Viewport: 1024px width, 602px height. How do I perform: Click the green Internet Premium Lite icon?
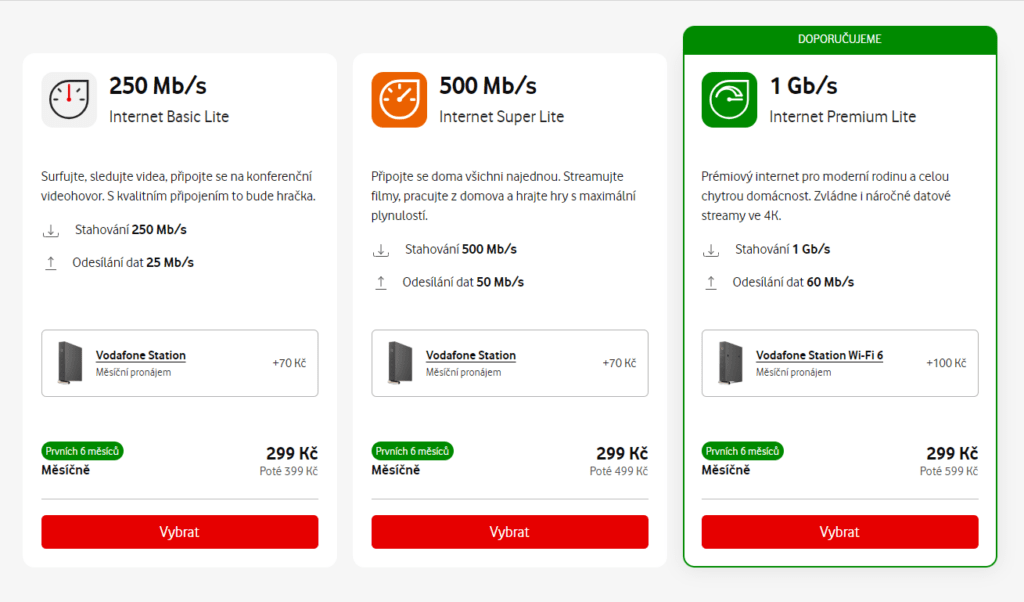pyautogui.click(x=729, y=99)
